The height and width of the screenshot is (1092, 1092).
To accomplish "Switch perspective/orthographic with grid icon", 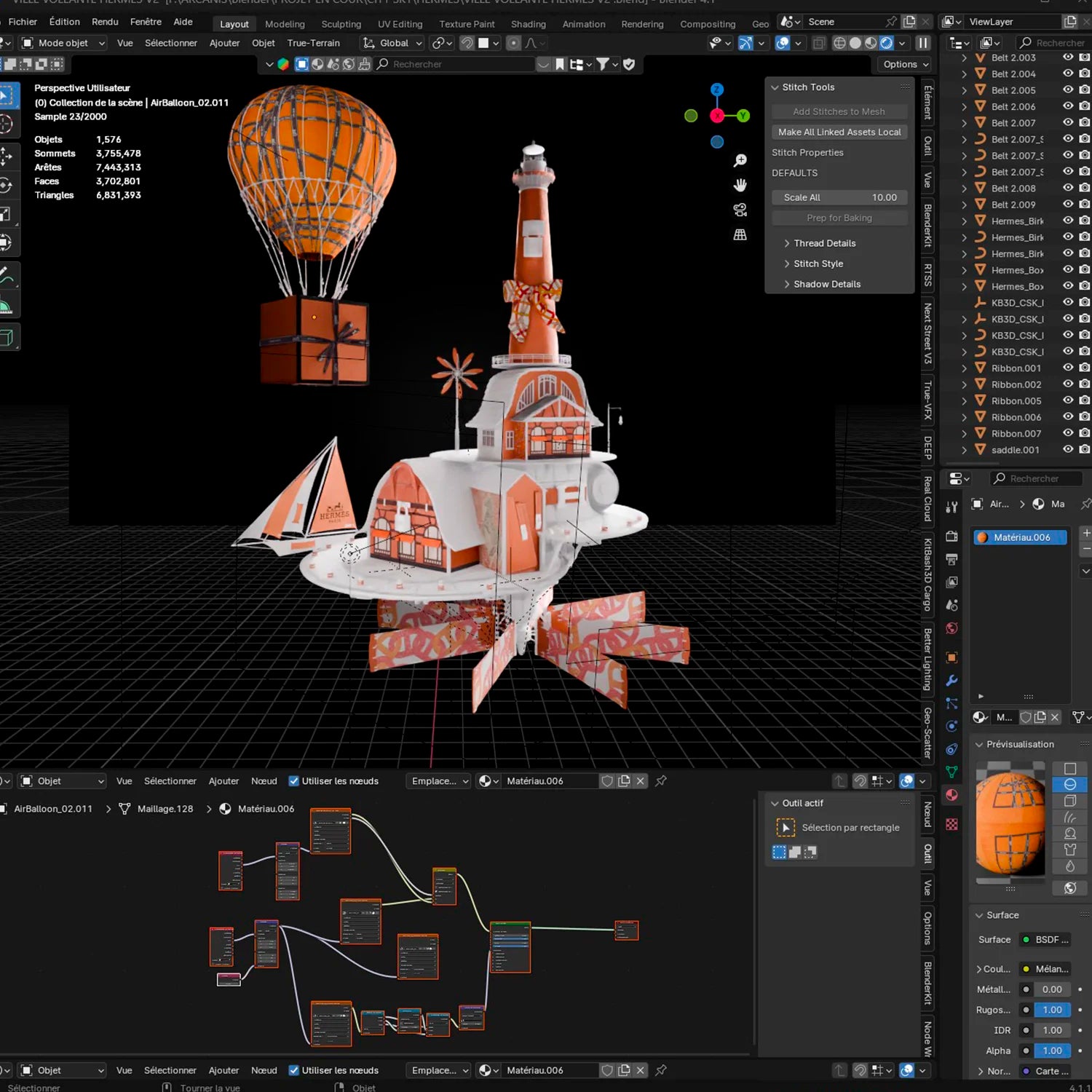I will tap(740, 234).
